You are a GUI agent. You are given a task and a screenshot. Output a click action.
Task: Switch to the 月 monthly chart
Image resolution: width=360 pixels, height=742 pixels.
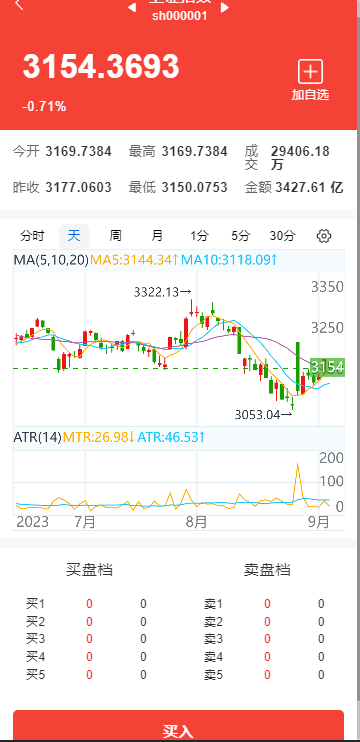pyautogui.click(x=157, y=236)
